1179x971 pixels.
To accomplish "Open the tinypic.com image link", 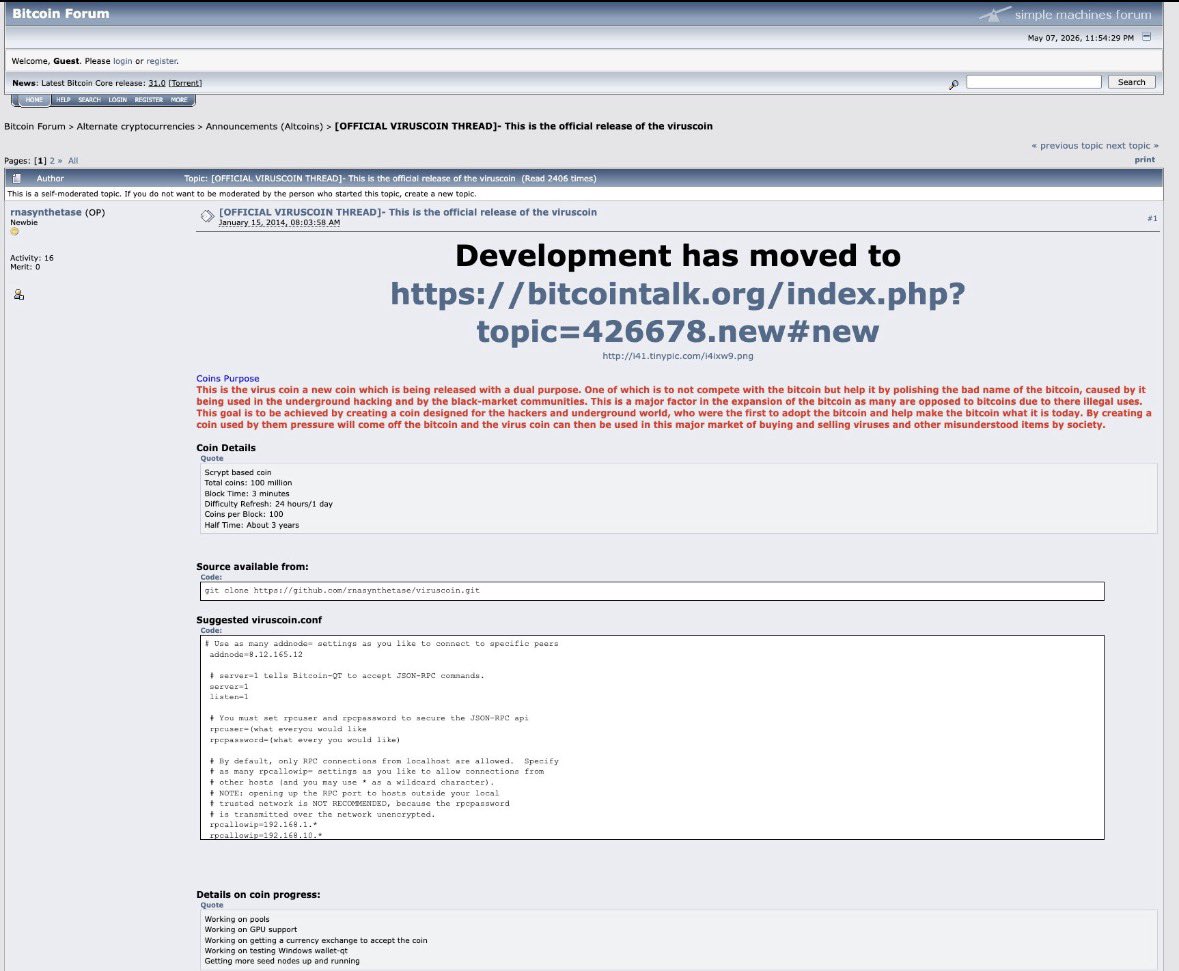I will [677, 356].
